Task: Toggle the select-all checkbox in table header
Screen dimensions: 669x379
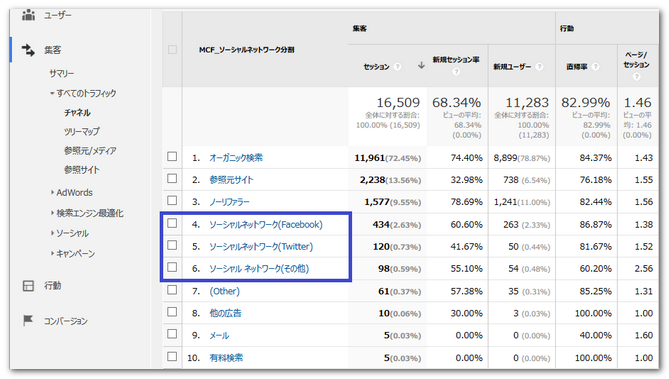Action: pyautogui.click(x=172, y=50)
